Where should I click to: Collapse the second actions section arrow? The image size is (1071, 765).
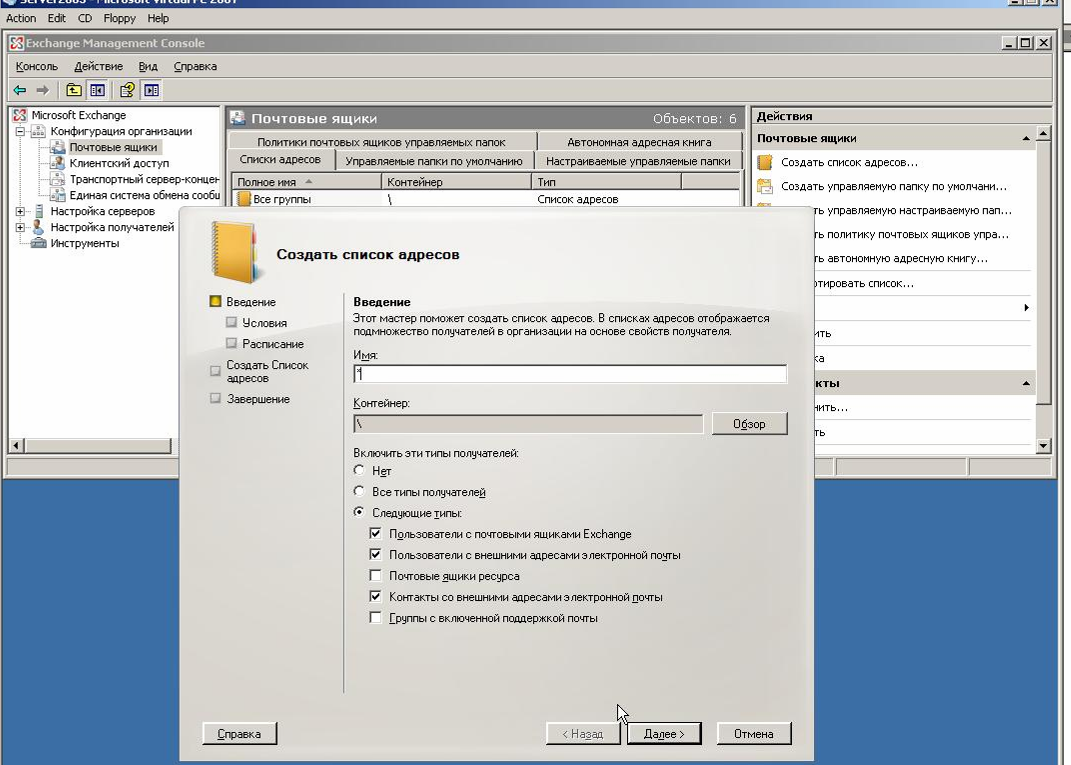pos(1026,384)
